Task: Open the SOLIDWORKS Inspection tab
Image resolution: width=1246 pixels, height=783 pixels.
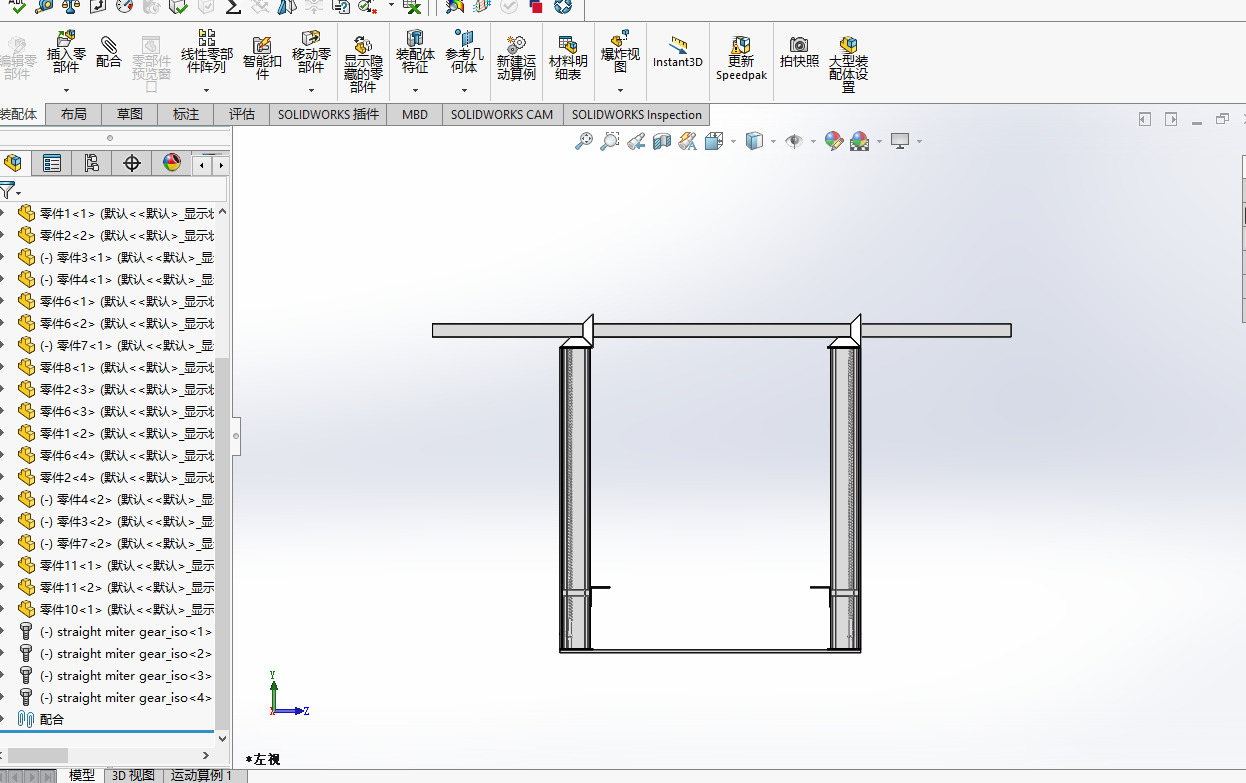Action: pos(637,114)
